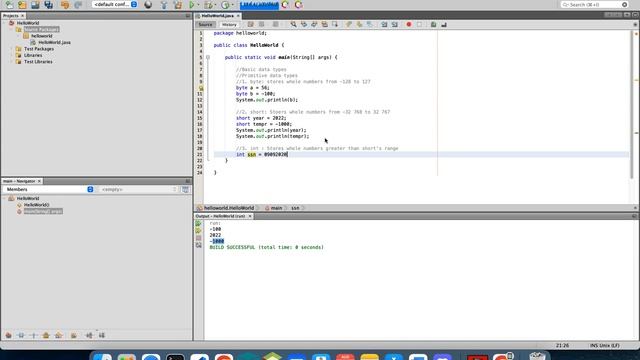Select Test Packages in project tree

pos(39,49)
